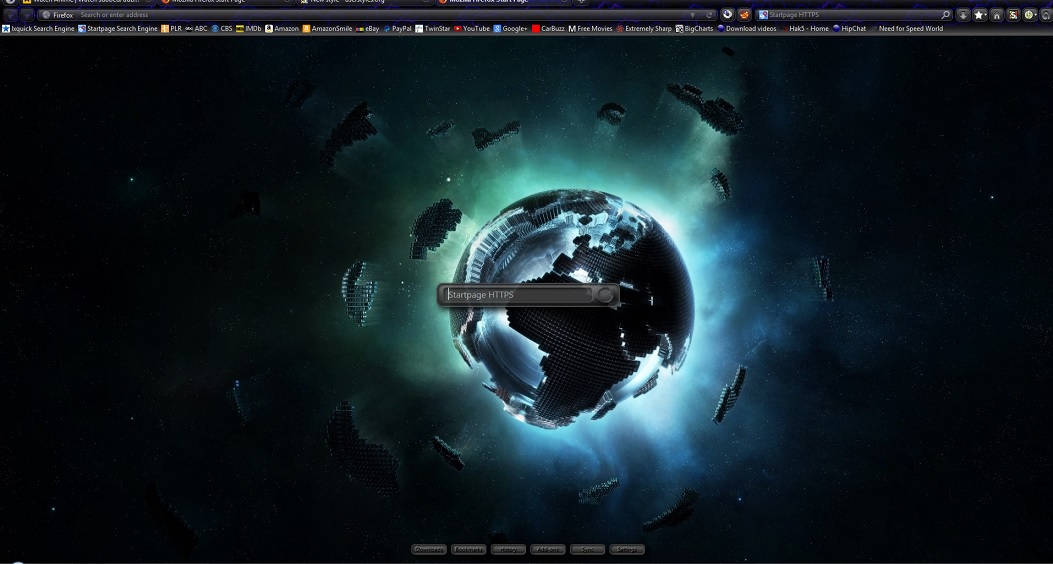Open the HipChat bookmark
The height and width of the screenshot is (564, 1053).
click(x=849, y=29)
